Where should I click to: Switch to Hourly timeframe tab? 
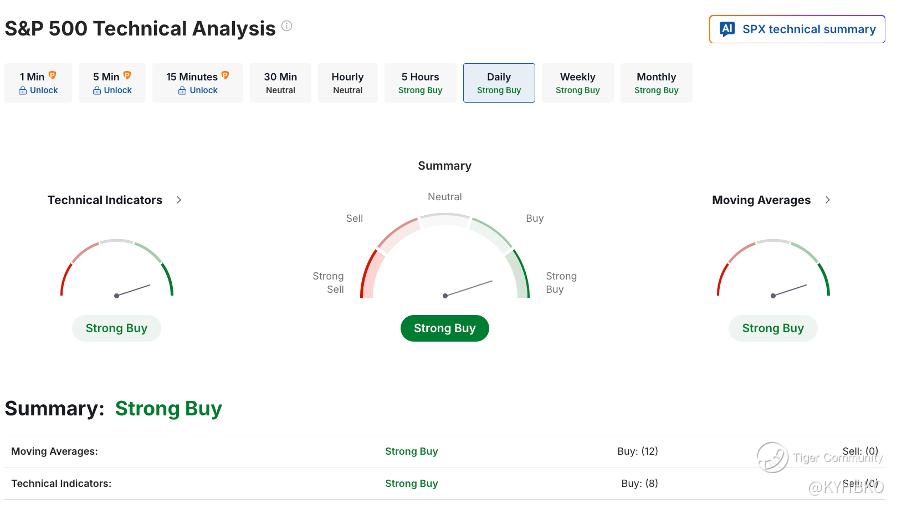[347, 83]
